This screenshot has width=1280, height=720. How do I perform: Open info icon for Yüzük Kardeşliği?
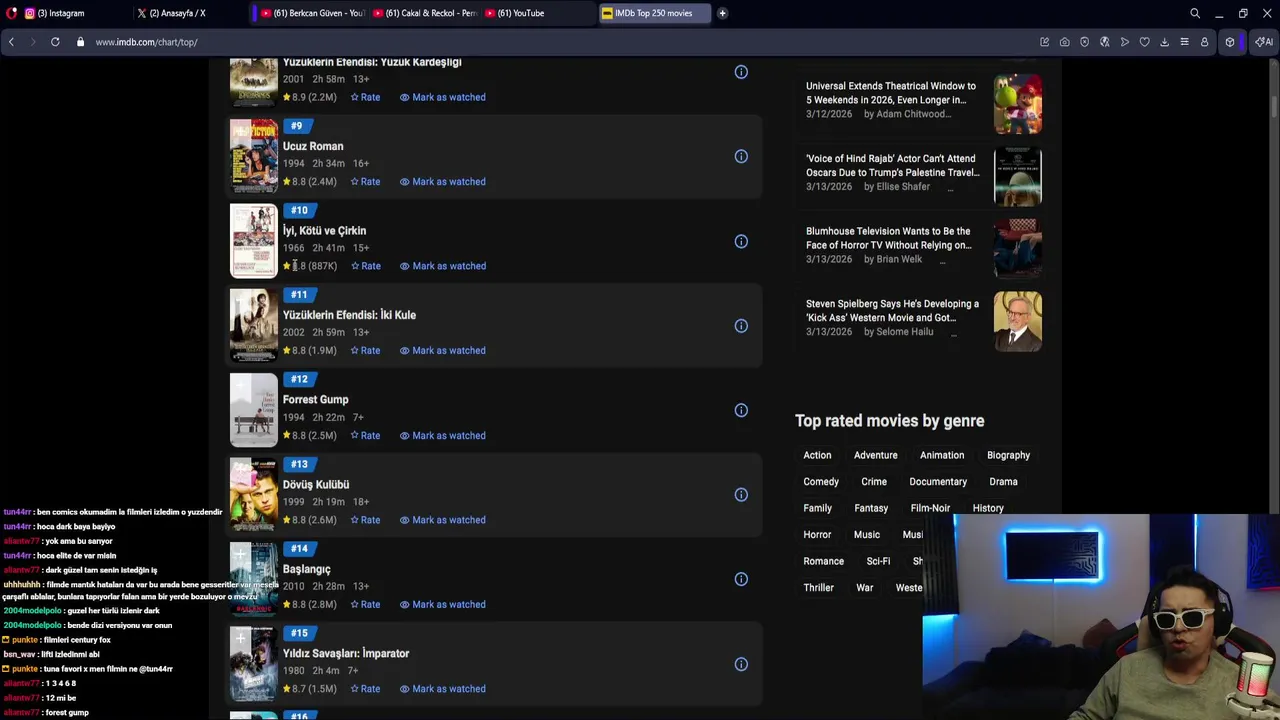(x=741, y=72)
